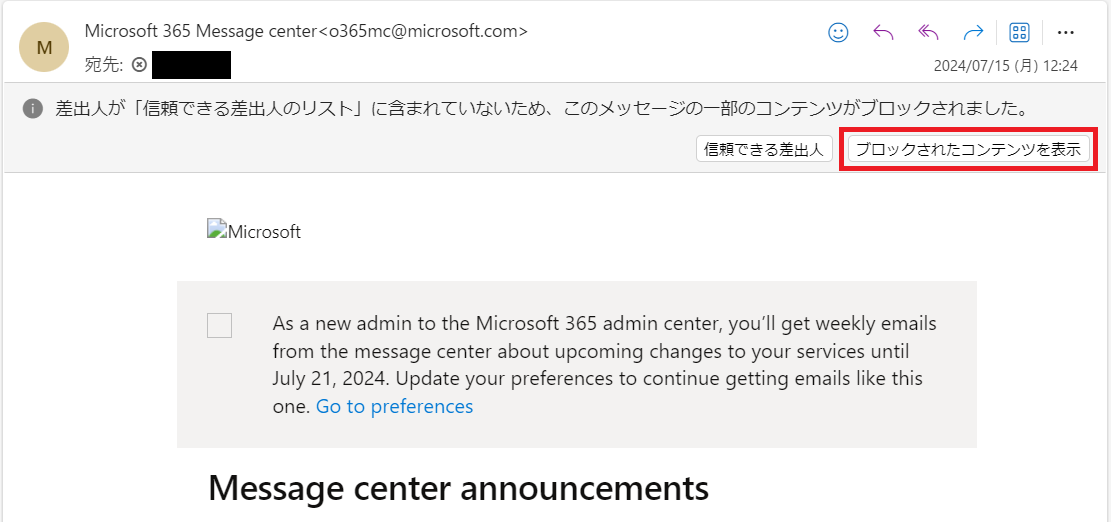Follow the Go to preferences link
Viewport: 1111px width, 522px height.
click(x=394, y=406)
